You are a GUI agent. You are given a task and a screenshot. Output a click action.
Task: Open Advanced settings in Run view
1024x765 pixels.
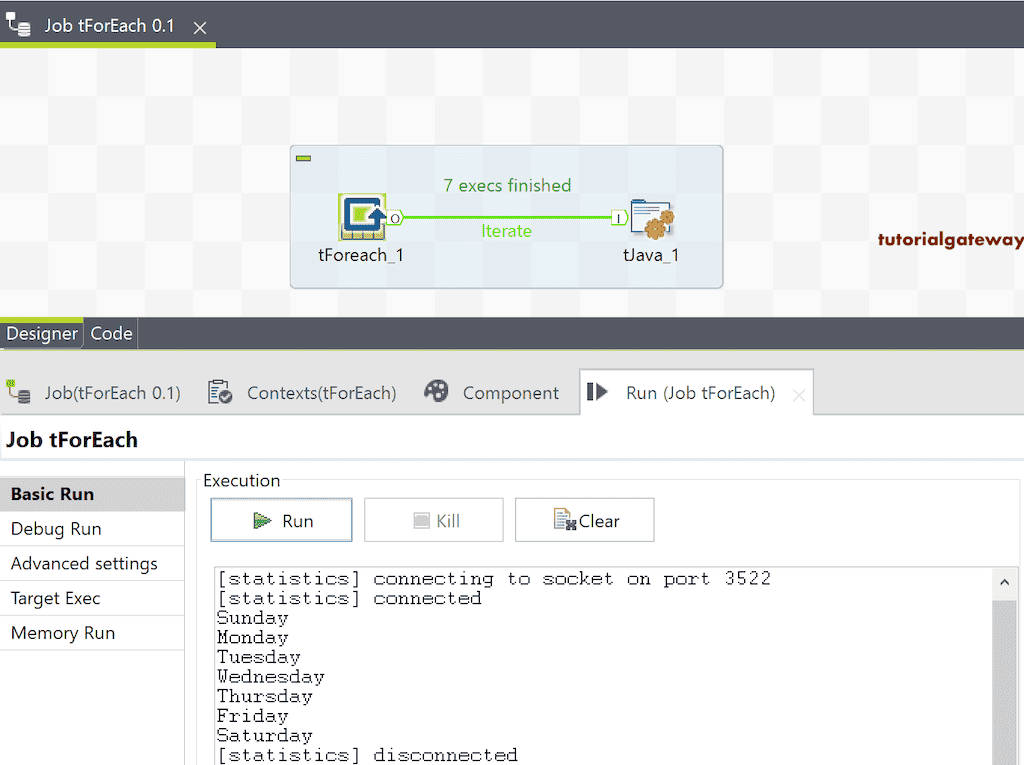pos(84,563)
